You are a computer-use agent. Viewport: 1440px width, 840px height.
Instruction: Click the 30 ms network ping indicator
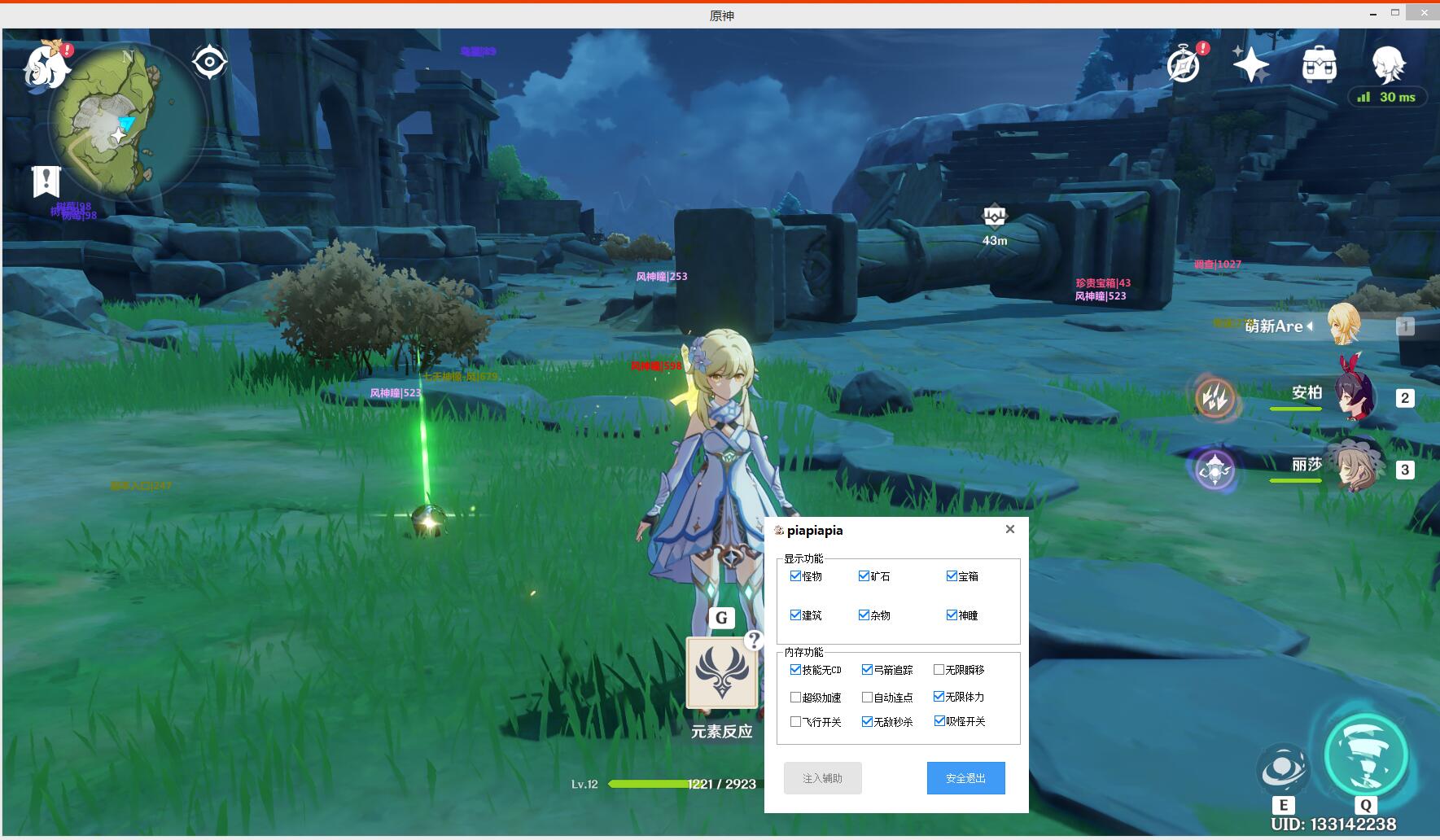click(1387, 97)
